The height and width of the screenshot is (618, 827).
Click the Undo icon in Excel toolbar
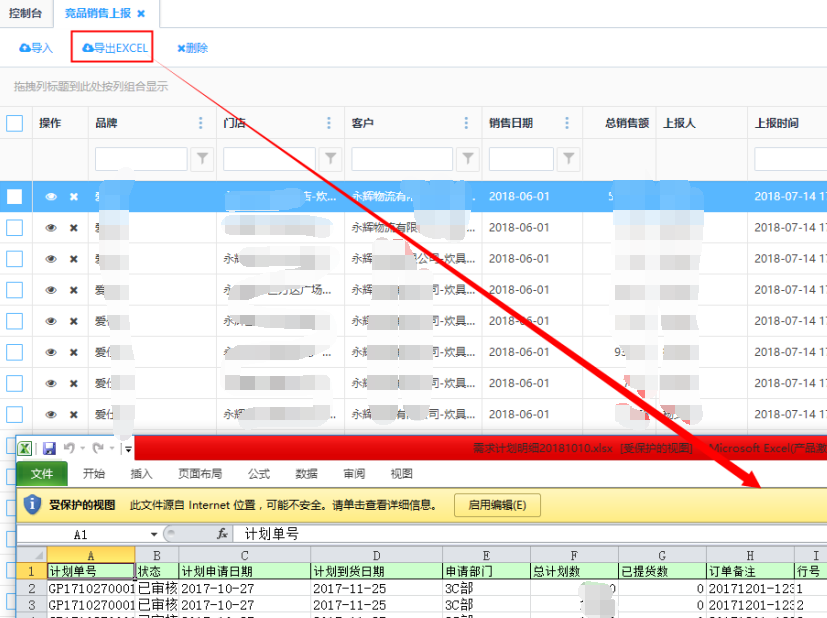(69, 449)
